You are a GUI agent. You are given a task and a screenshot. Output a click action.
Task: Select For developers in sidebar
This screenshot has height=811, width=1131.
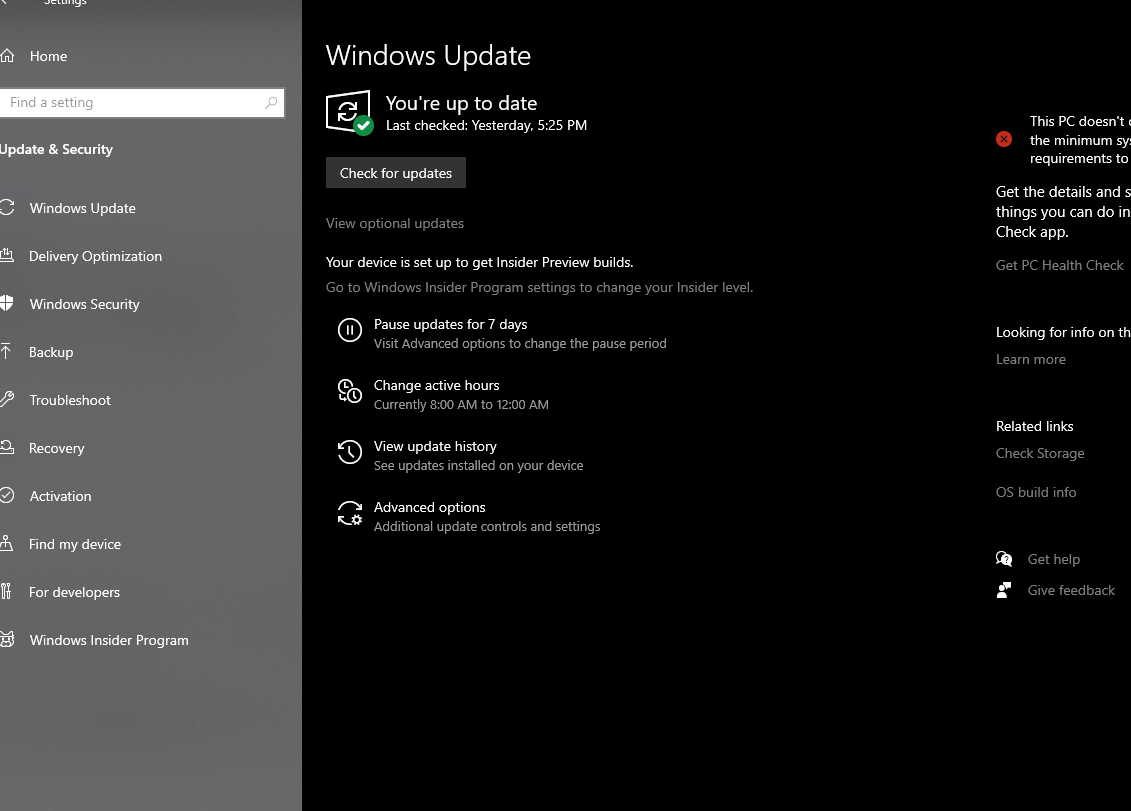click(74, 592)
